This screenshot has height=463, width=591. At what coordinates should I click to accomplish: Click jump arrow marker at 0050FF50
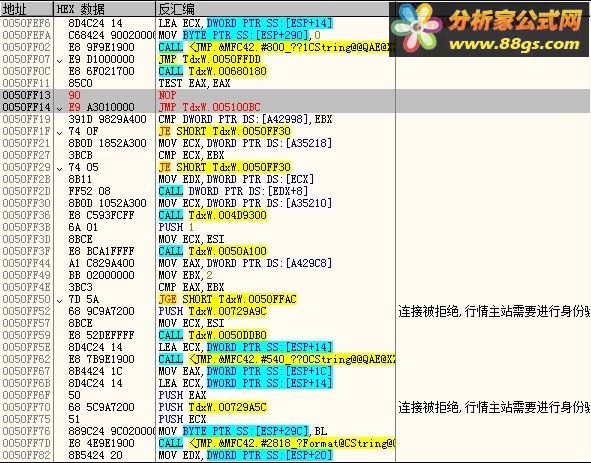[x=60, y=300]
